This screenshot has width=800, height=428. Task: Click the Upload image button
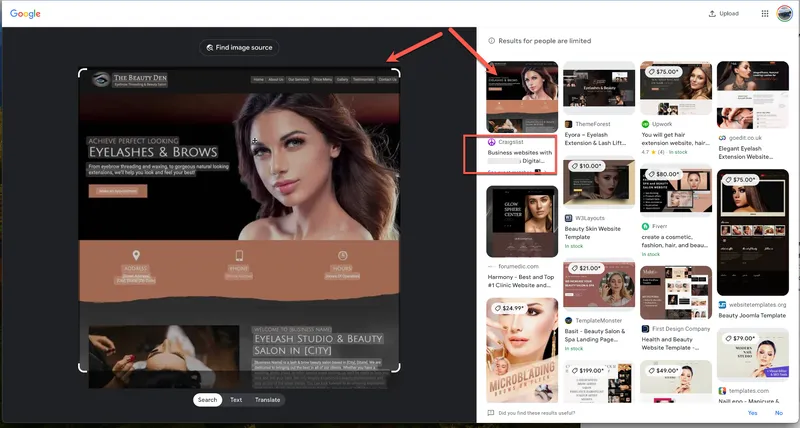tap(724, 14)
